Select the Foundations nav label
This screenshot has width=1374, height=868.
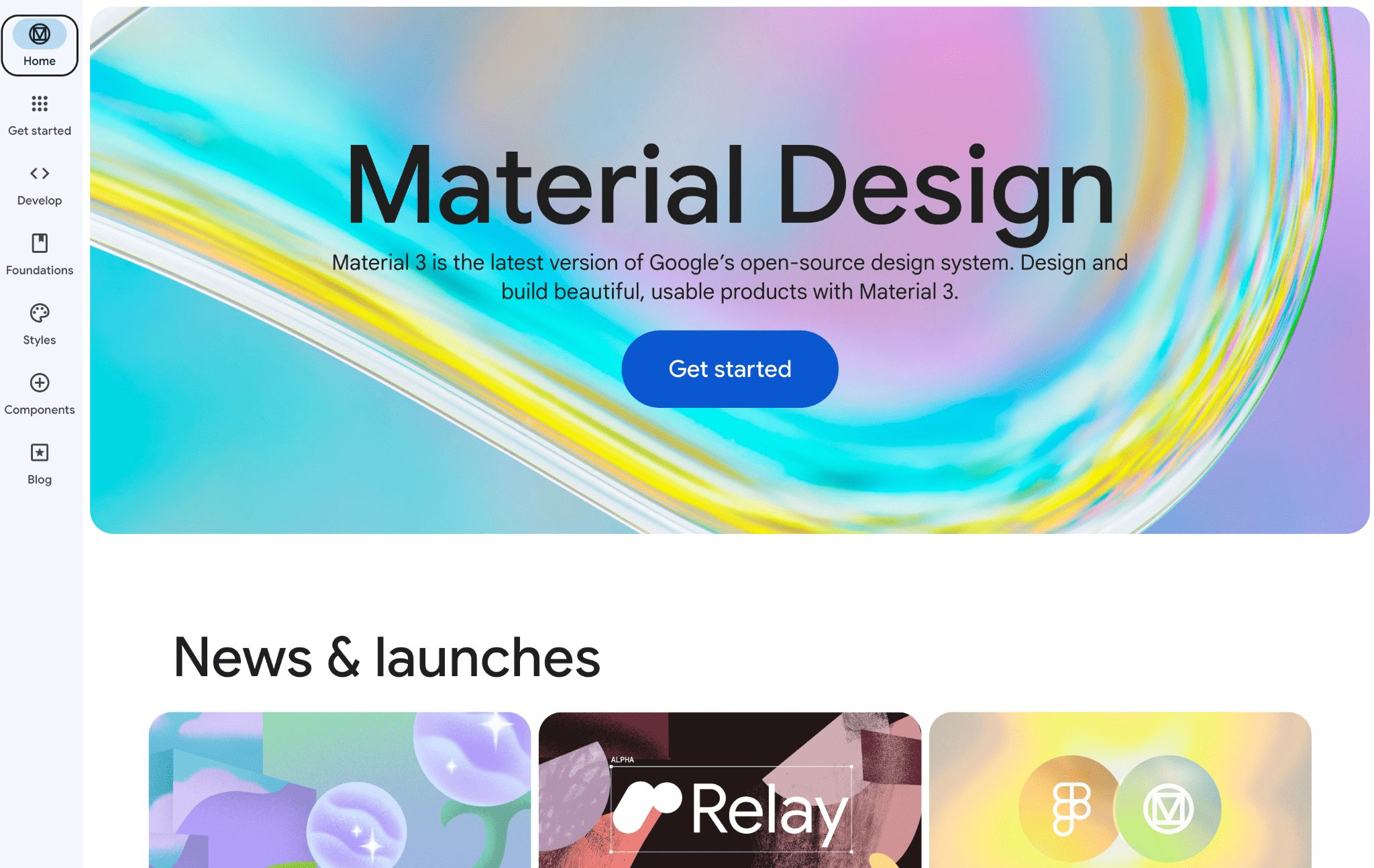click(x=40, y=270)
